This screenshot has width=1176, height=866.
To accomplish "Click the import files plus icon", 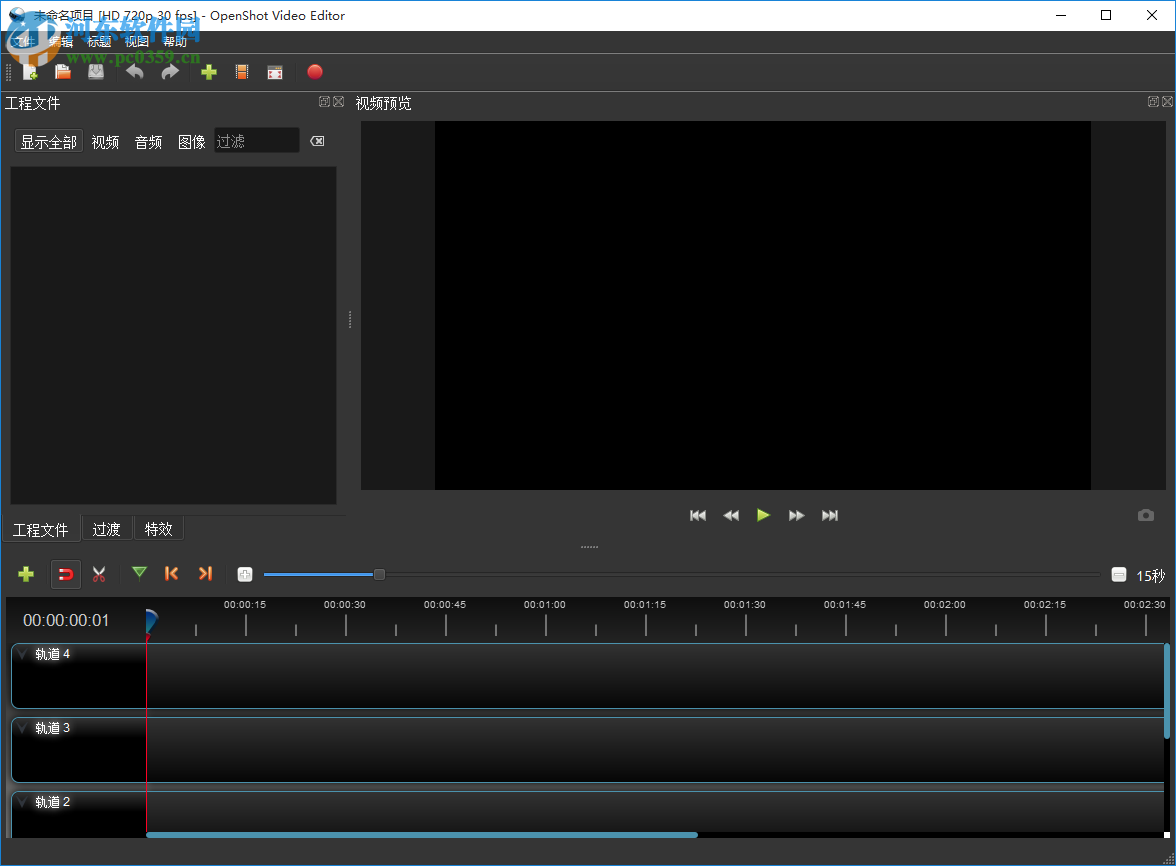I will (209, 72).
